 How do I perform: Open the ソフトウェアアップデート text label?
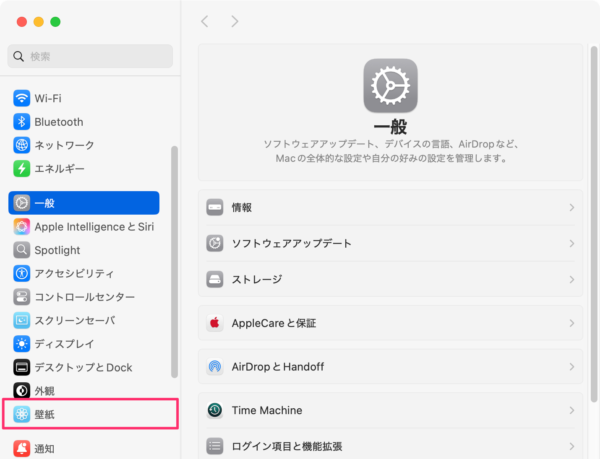click(x=292, y=243)
